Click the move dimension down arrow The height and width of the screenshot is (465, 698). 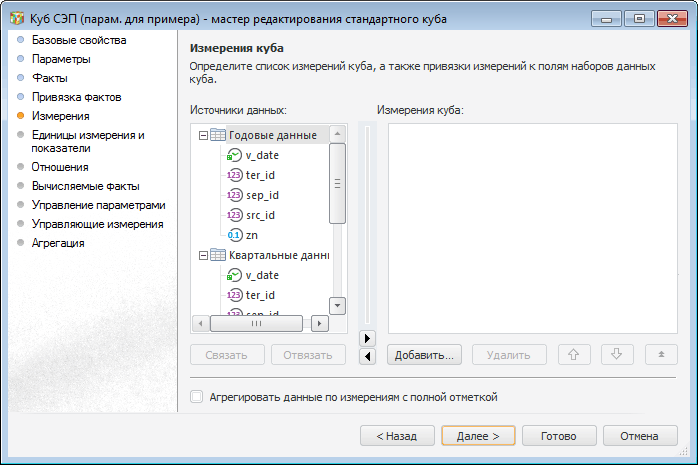[x=617, y=354]
